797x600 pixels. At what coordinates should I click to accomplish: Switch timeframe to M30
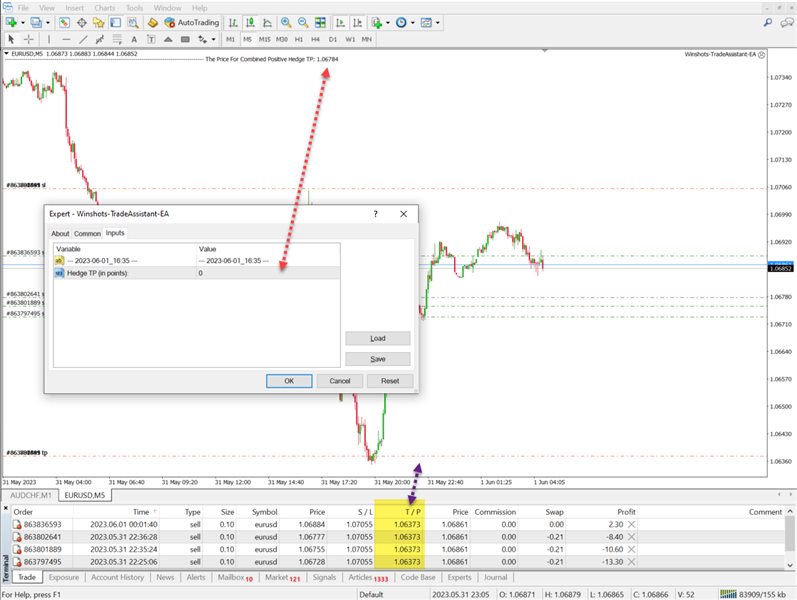coord(282,39)
